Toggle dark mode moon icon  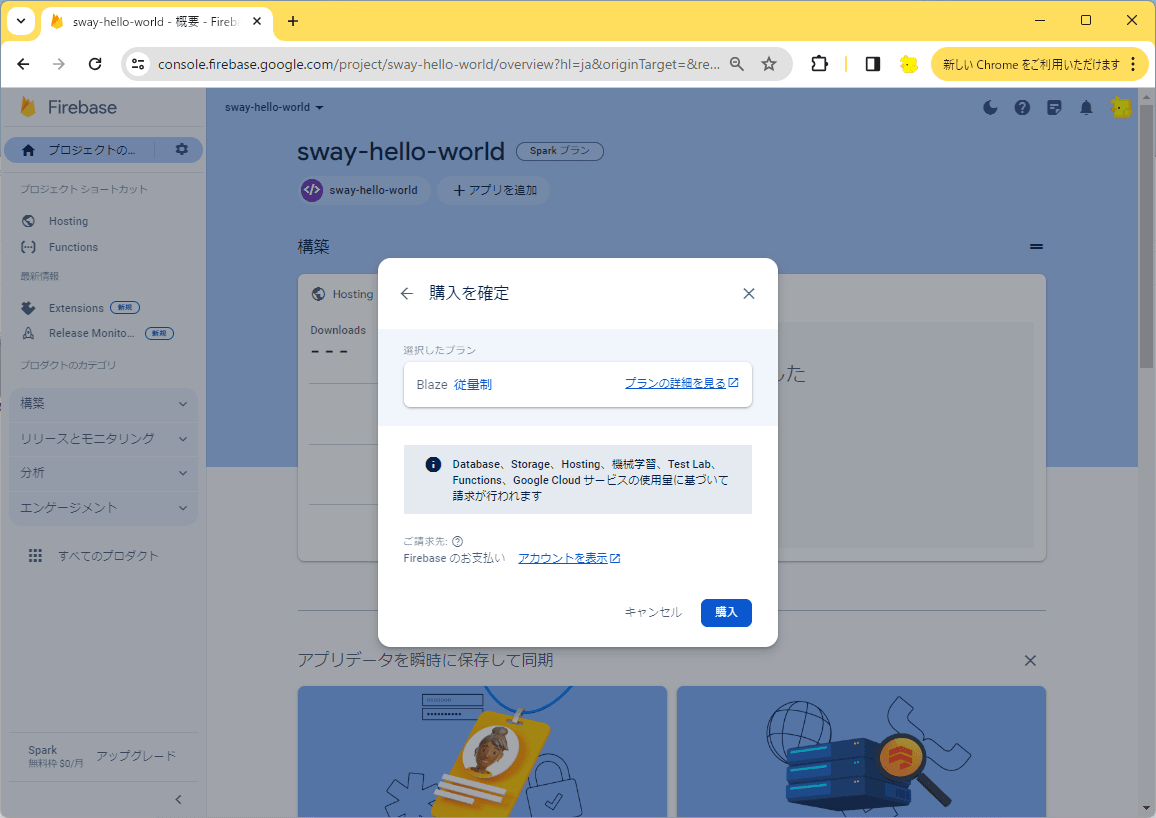(x=990, y=108)
